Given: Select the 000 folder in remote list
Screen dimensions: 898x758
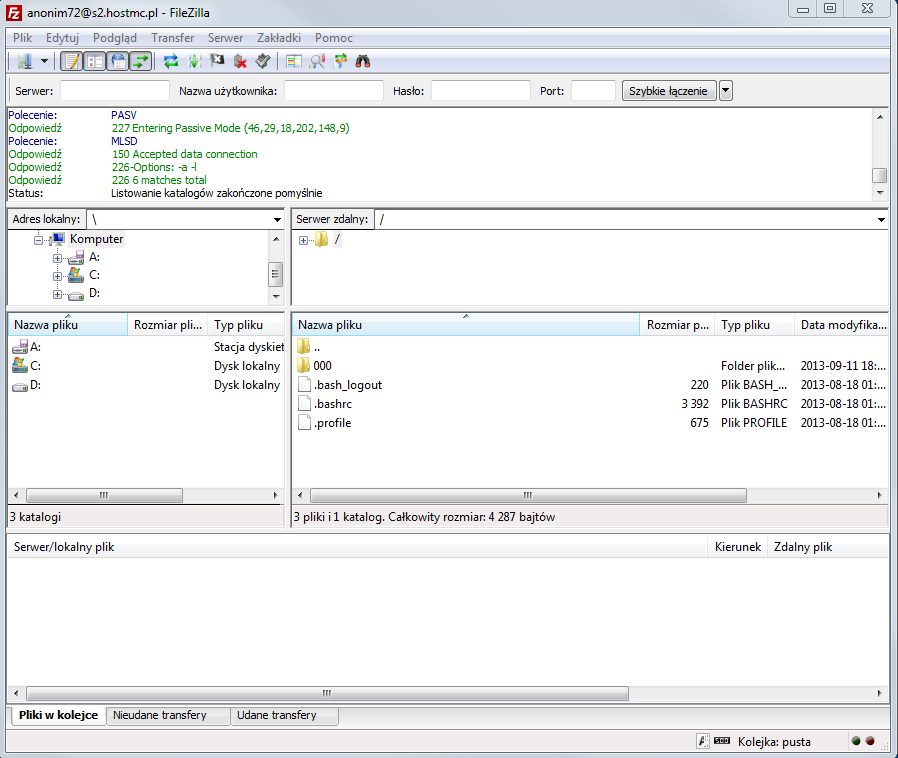Looking at the screenshot, I should [322, 366].
